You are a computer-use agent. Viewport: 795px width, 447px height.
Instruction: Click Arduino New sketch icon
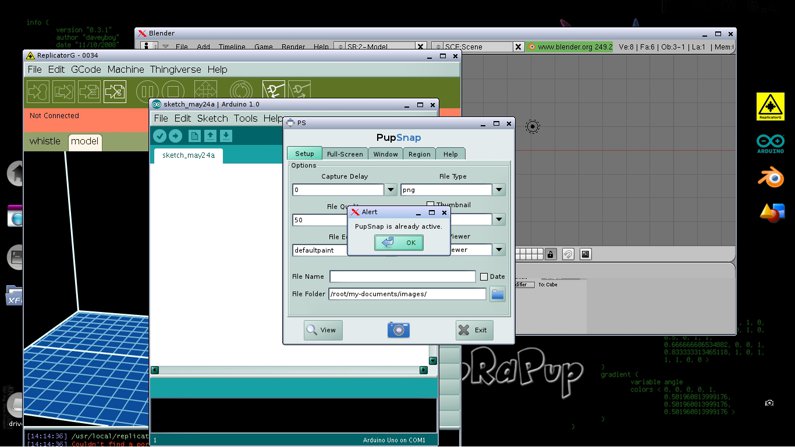click(x=194, y=136)
